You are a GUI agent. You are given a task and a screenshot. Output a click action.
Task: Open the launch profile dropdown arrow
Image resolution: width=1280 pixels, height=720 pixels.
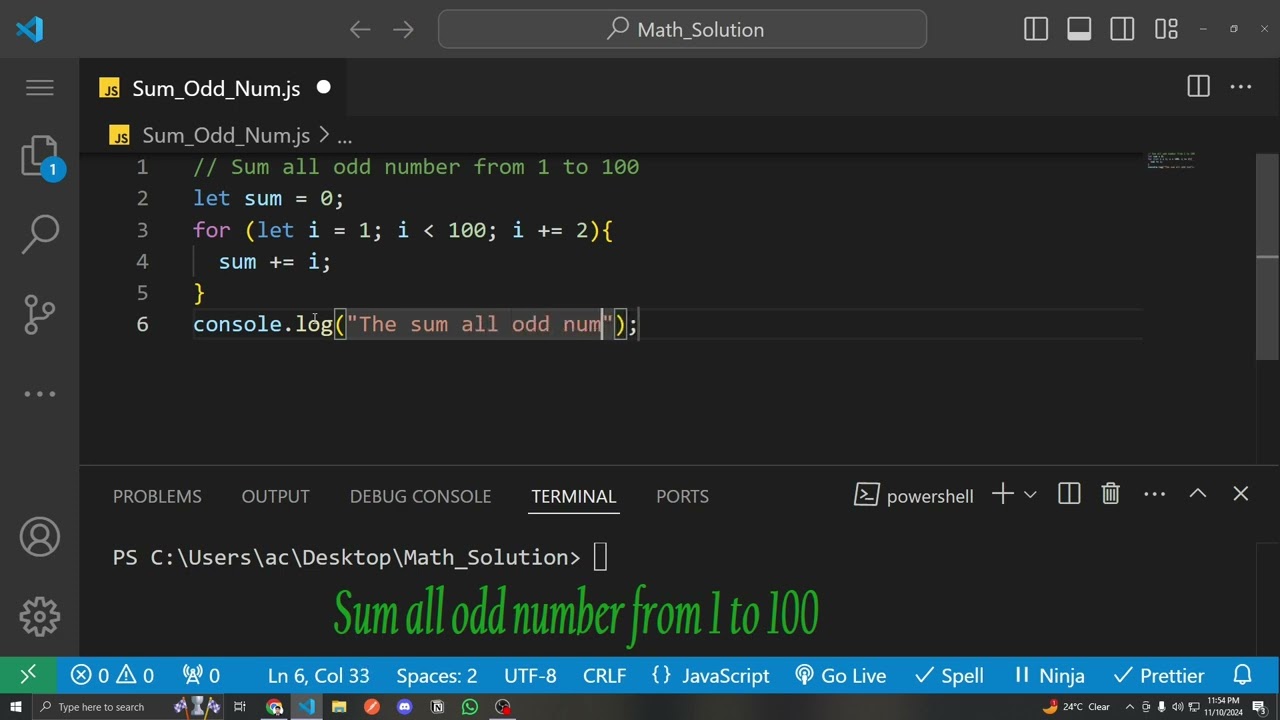tap(1030, 494)
